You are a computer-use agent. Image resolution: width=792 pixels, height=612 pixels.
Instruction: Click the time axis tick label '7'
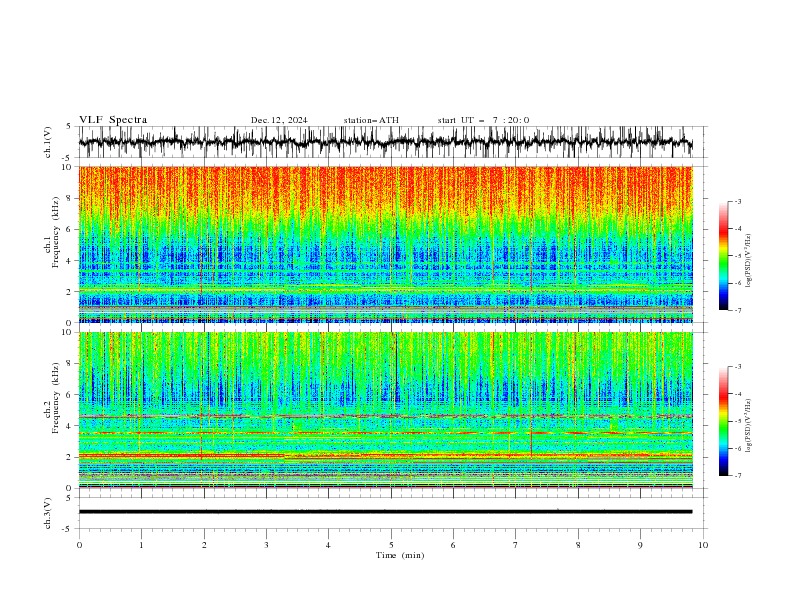(516, 545)
